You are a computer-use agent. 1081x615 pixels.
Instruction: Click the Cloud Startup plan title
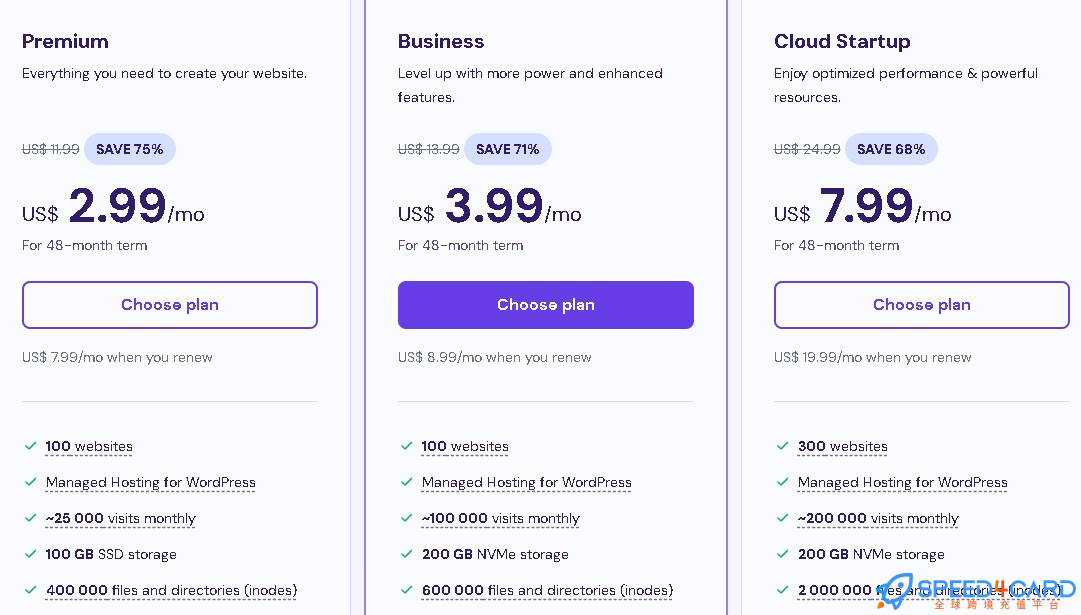[842, 41]
